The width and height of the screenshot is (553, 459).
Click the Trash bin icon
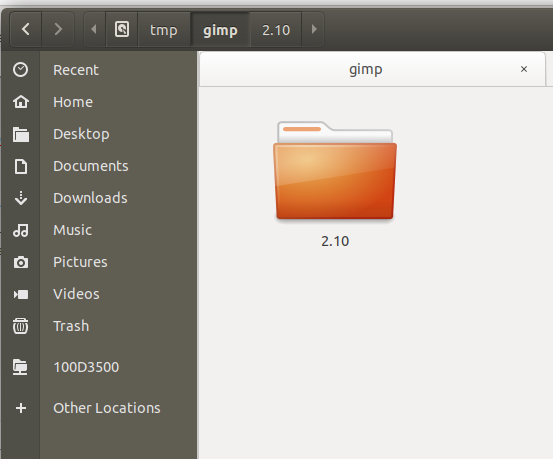pyautogui.click(x=20, y=326)
